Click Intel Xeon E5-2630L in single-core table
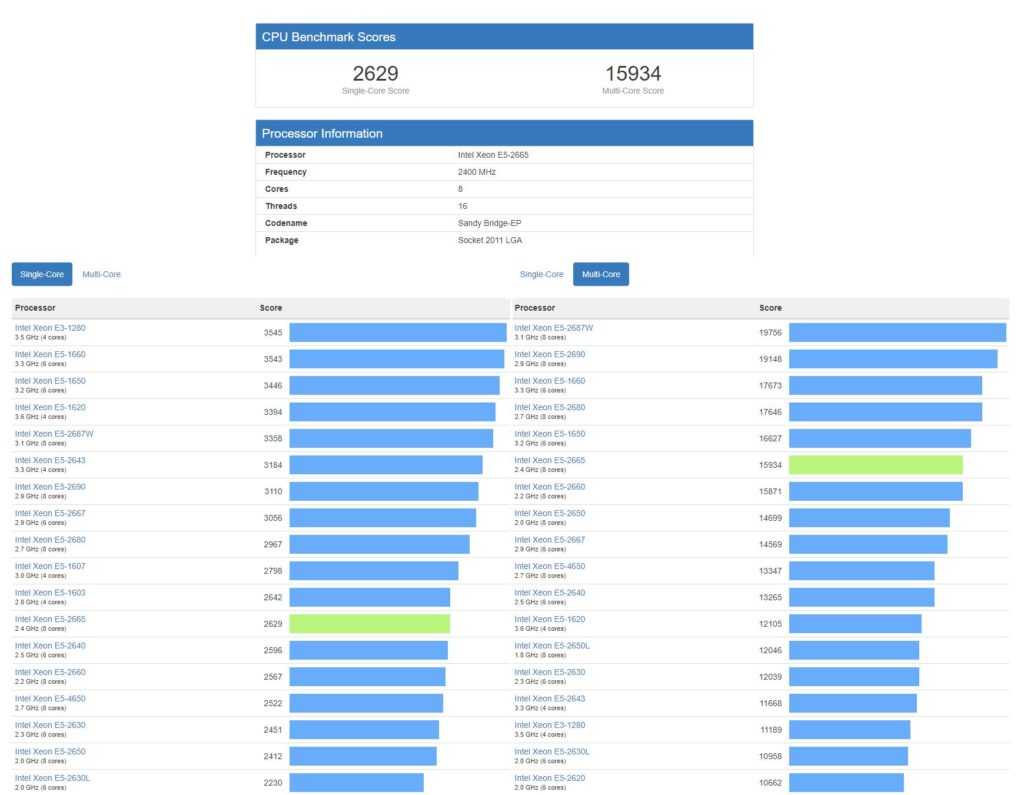 52,778
